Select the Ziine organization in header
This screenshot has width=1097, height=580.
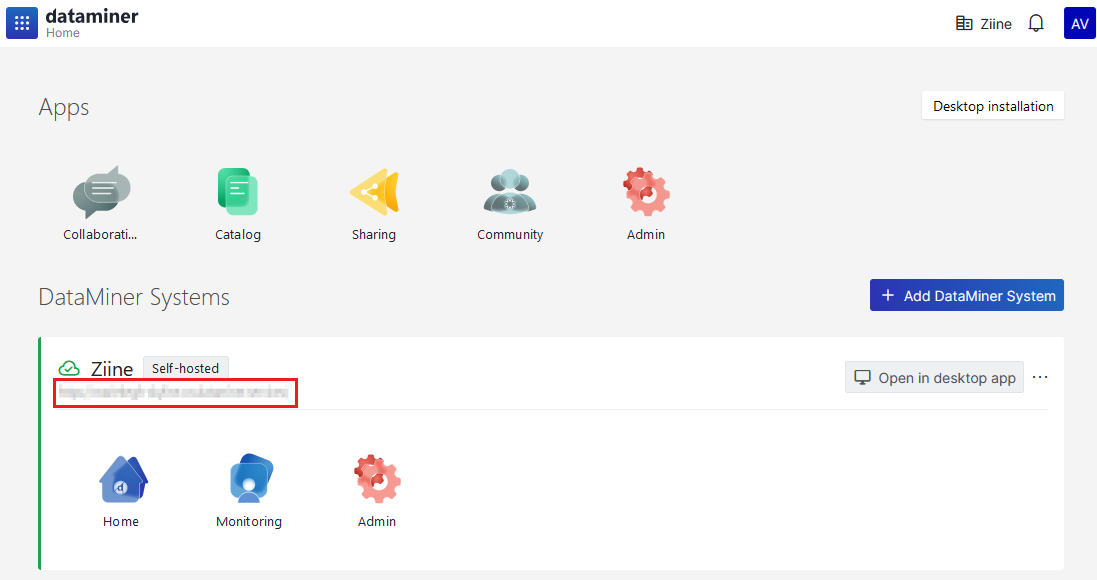pos(984,24)
